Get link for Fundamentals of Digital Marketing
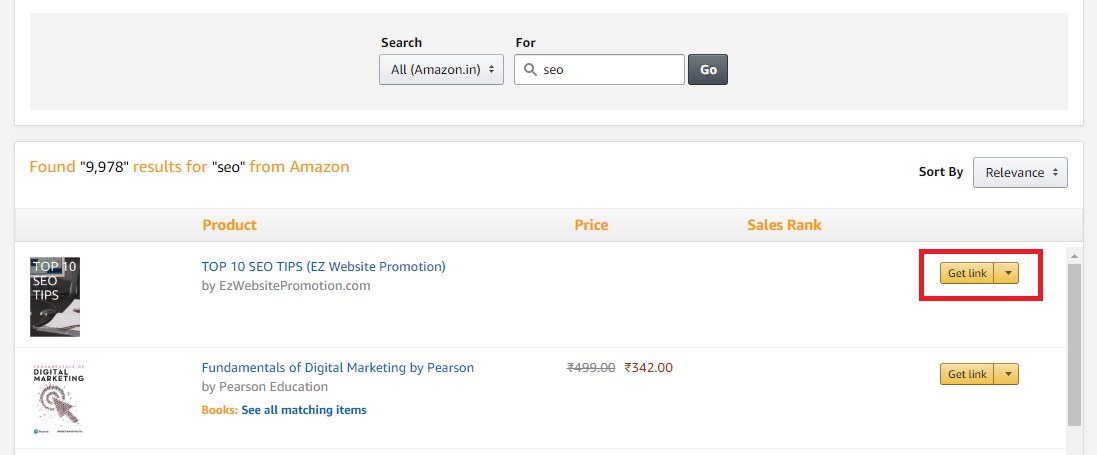The image size is (1097, 455). pyautogui.click(x=967, y=374)
